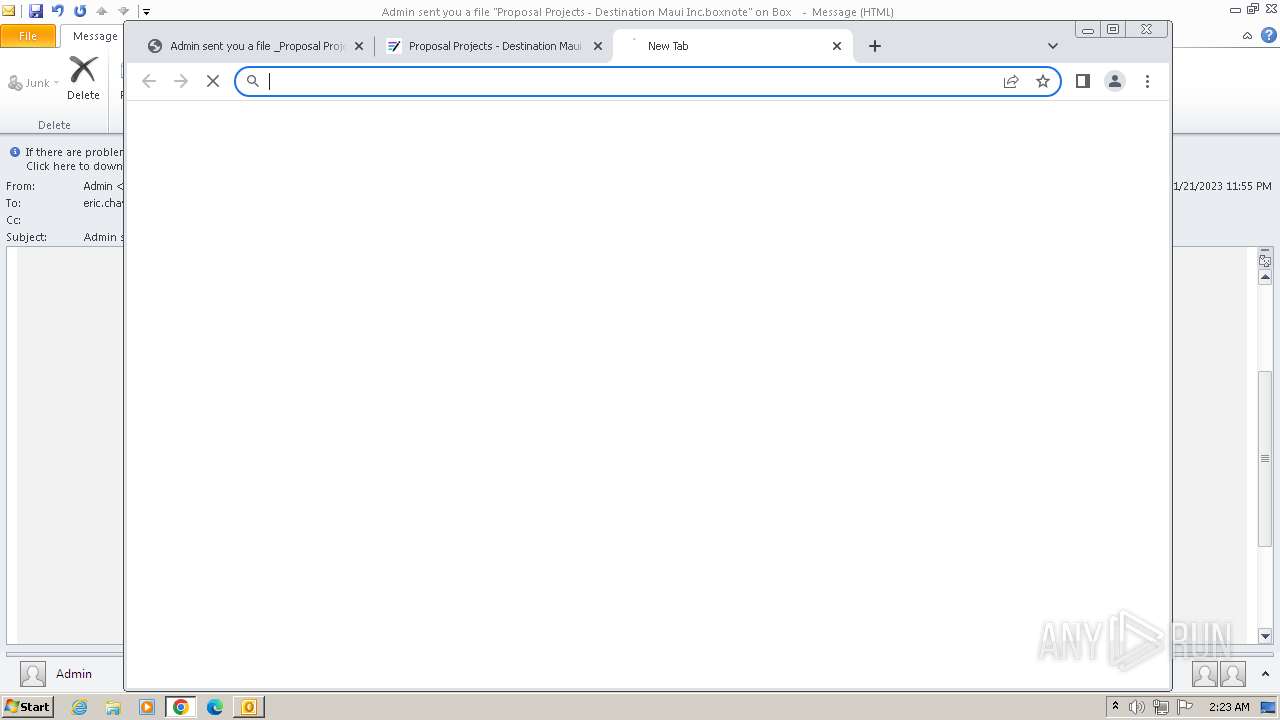Click the Redo icon in Outlook toolbar

pos(80,11)
